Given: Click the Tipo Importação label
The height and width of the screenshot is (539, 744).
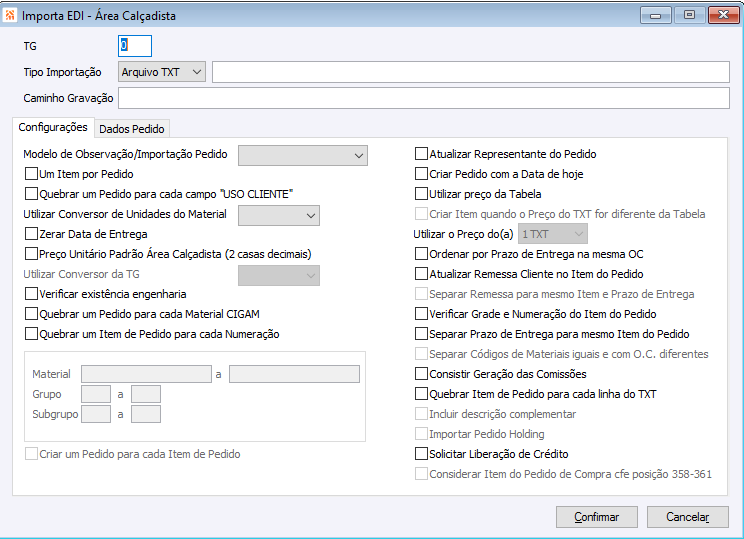Looking at the screenshot, I should click(62, 72).
